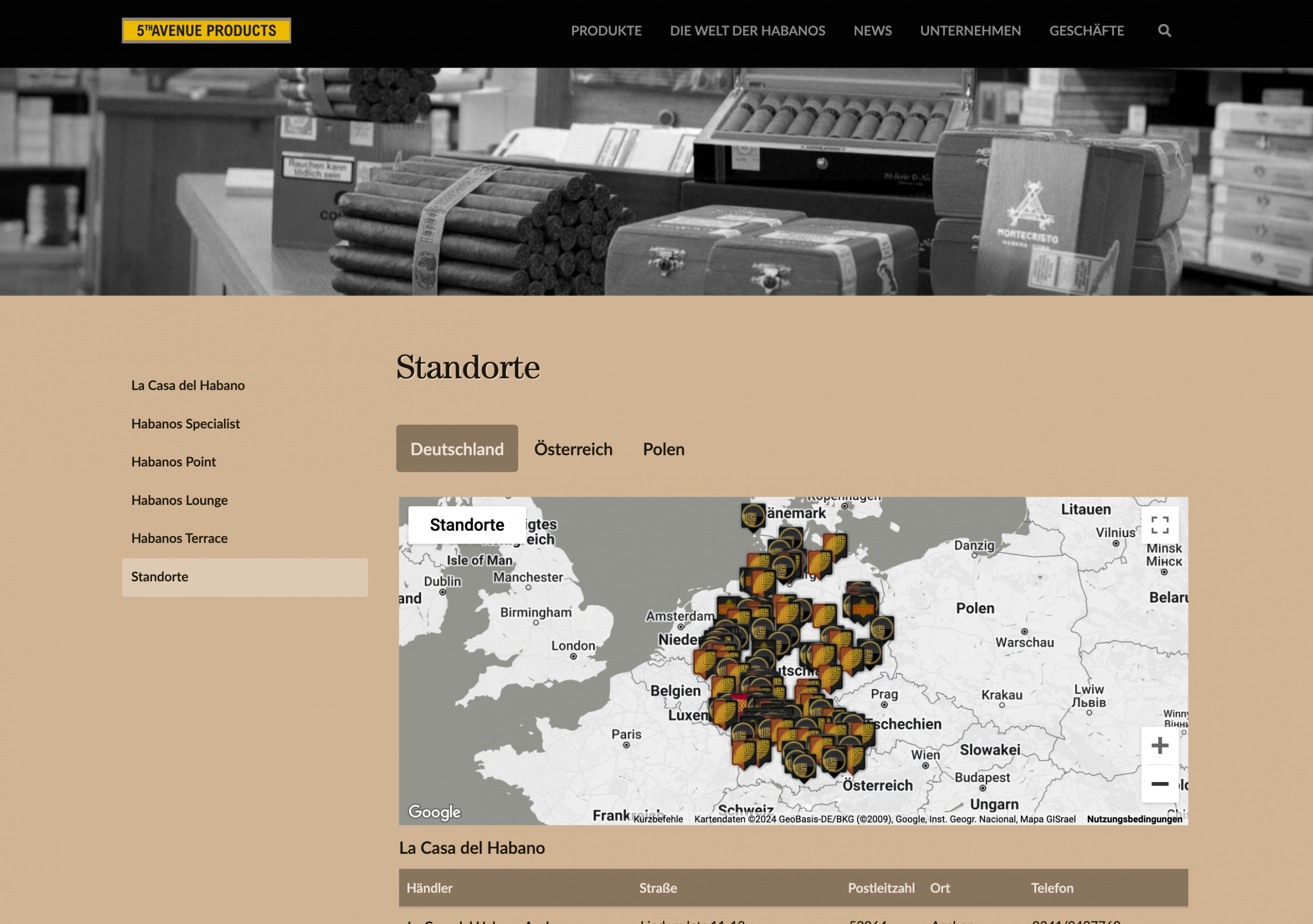Toggle fullscreen view of the map

tap(1159, 524)
